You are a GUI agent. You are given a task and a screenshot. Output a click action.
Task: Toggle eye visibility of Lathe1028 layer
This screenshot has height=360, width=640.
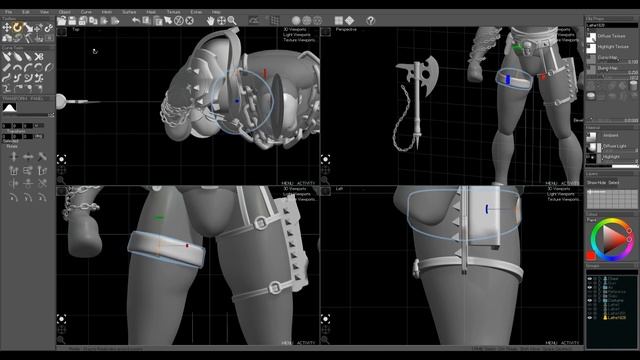(589, 318)
